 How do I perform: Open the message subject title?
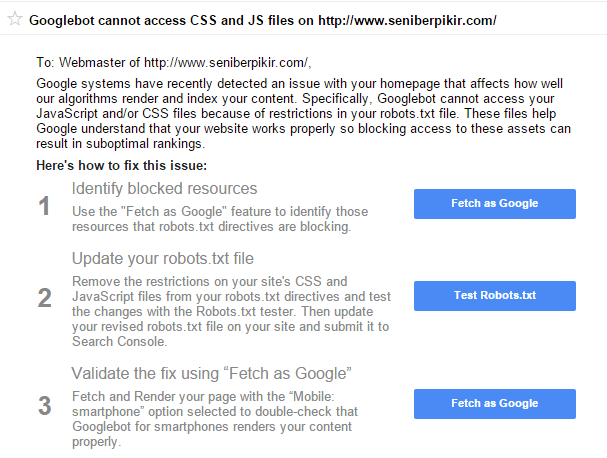coord(262,21)
